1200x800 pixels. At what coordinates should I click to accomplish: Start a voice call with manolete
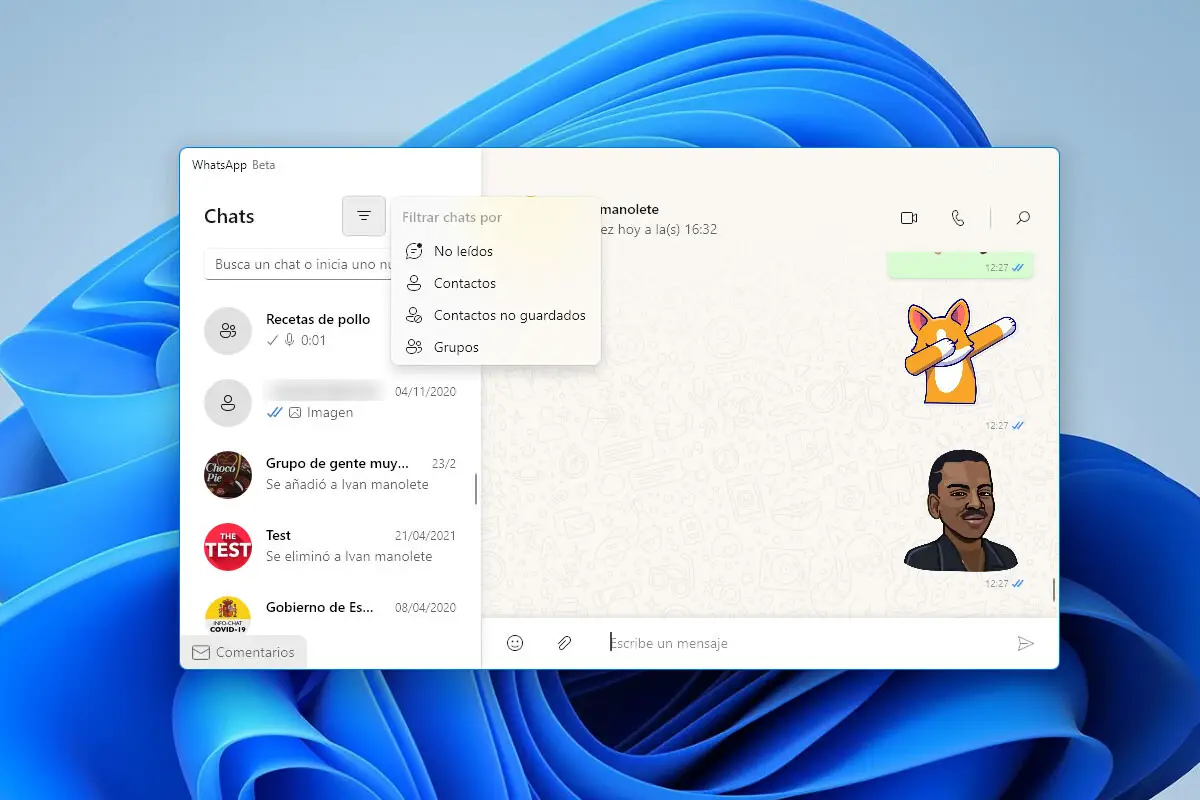[958, 218]
